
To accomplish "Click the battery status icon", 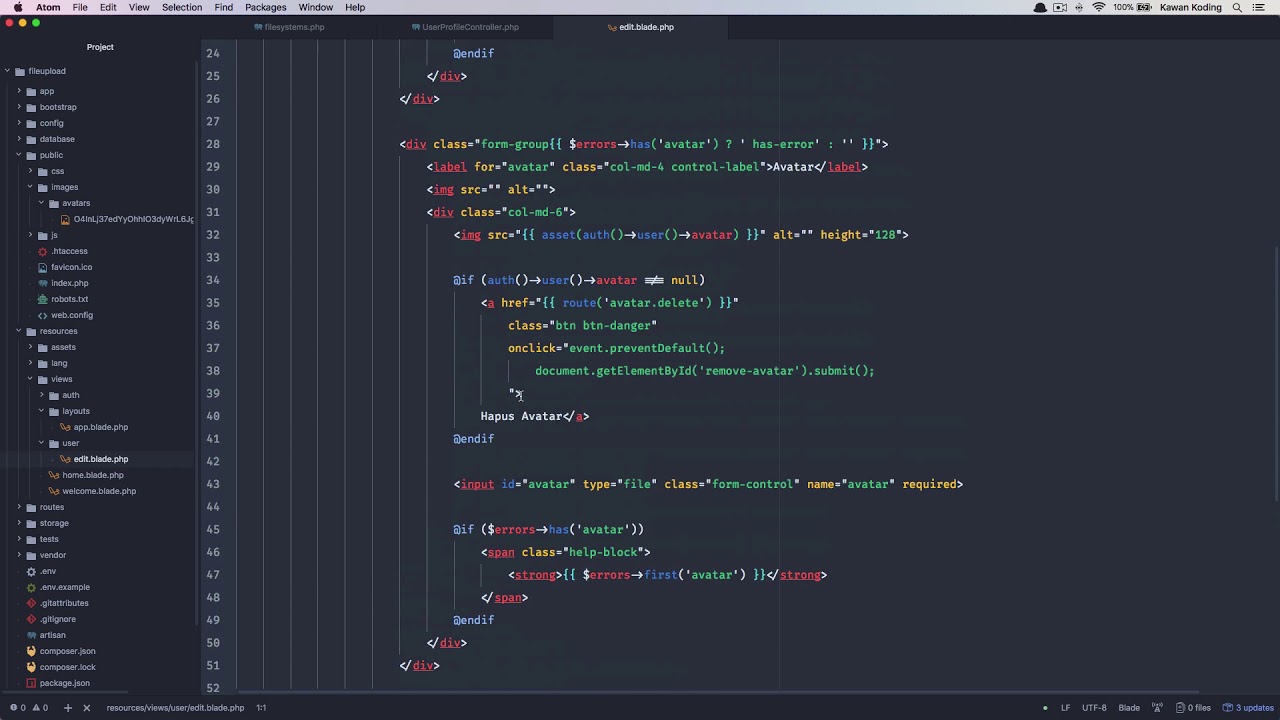I will 1146,7.
